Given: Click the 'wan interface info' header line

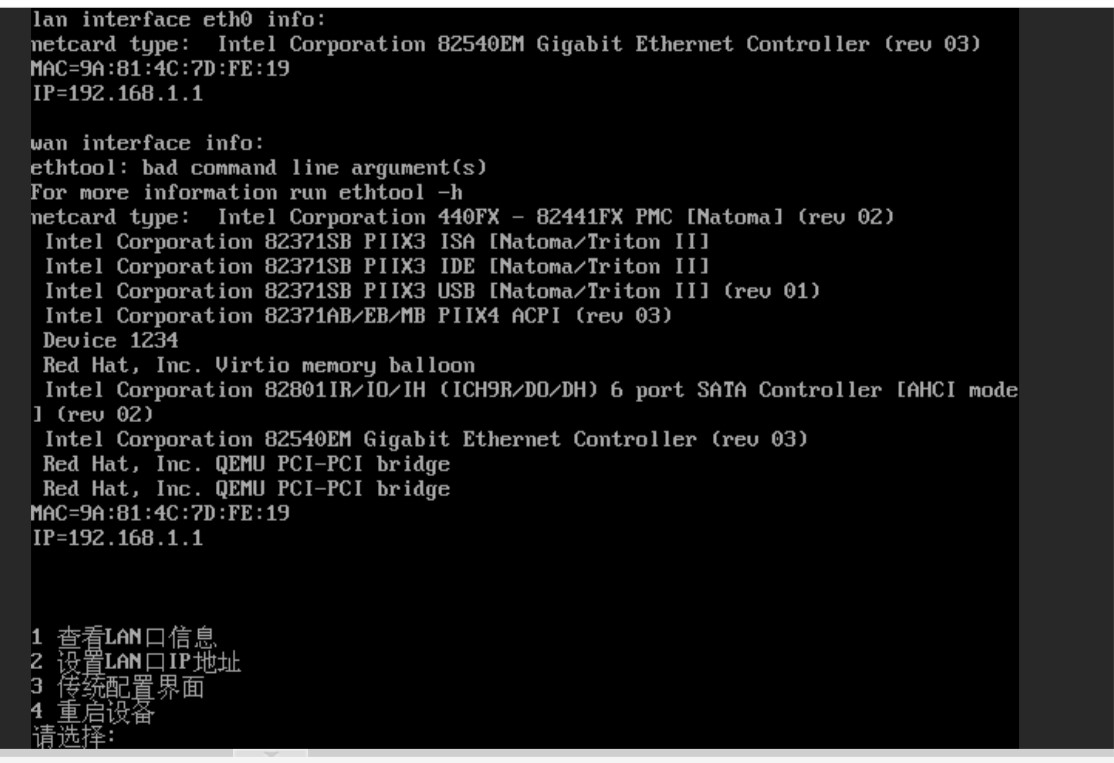Looking at the screenshot, I should (x=148, y=143).
